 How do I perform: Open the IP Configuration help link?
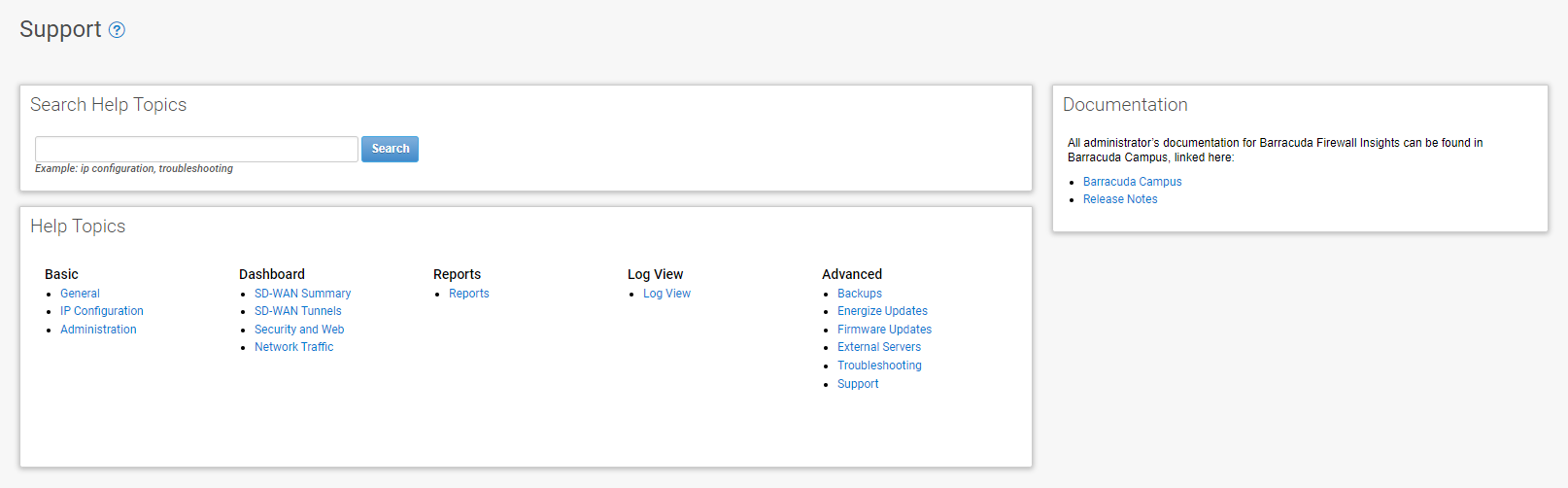[102, 311]
